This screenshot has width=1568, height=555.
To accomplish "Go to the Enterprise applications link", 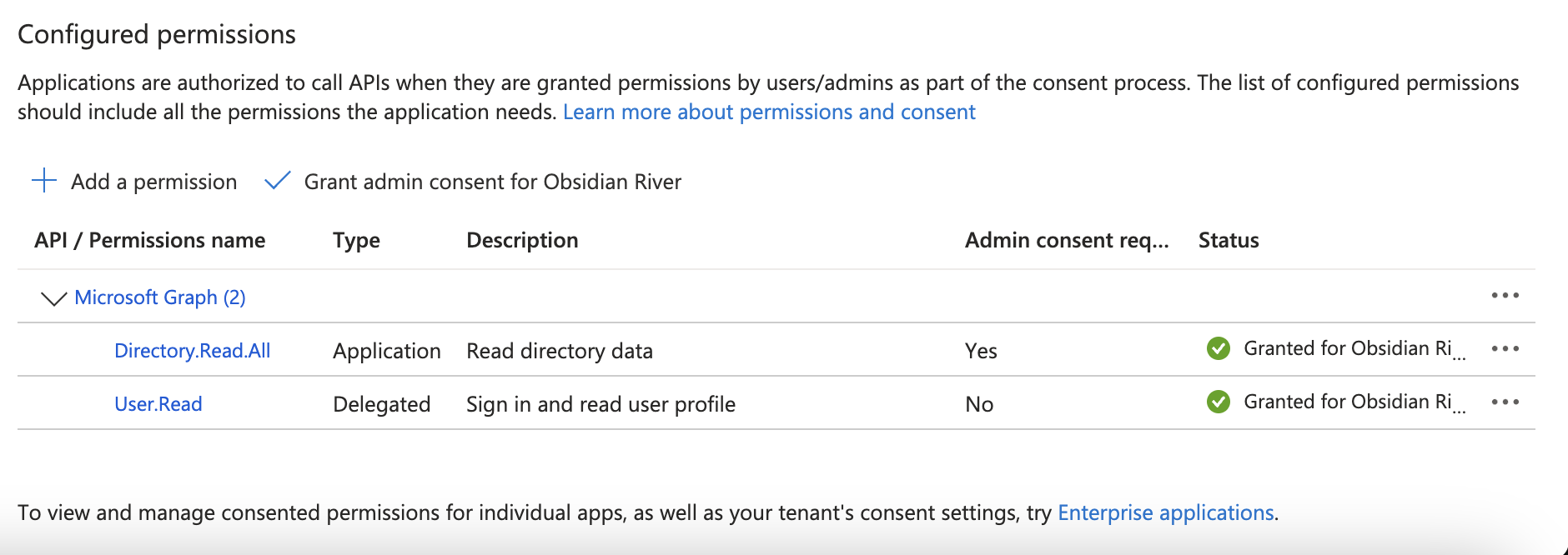I will (1165, 512).
